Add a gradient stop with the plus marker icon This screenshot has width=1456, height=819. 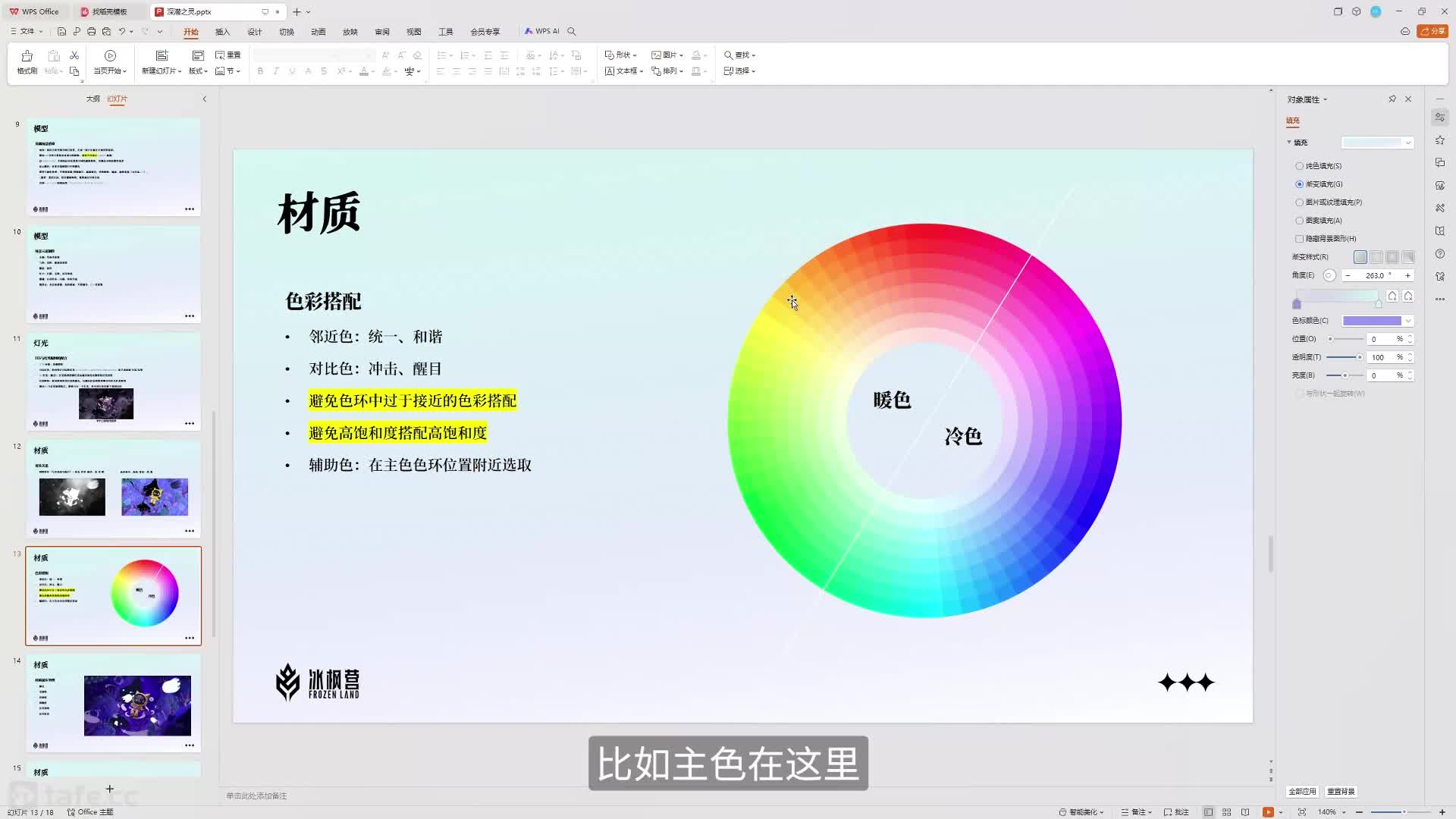1392,297
